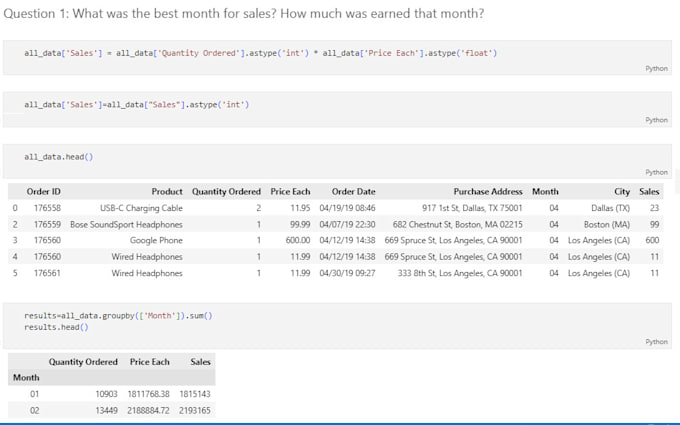Click 'Price Each' header in first table

point(290,192)
